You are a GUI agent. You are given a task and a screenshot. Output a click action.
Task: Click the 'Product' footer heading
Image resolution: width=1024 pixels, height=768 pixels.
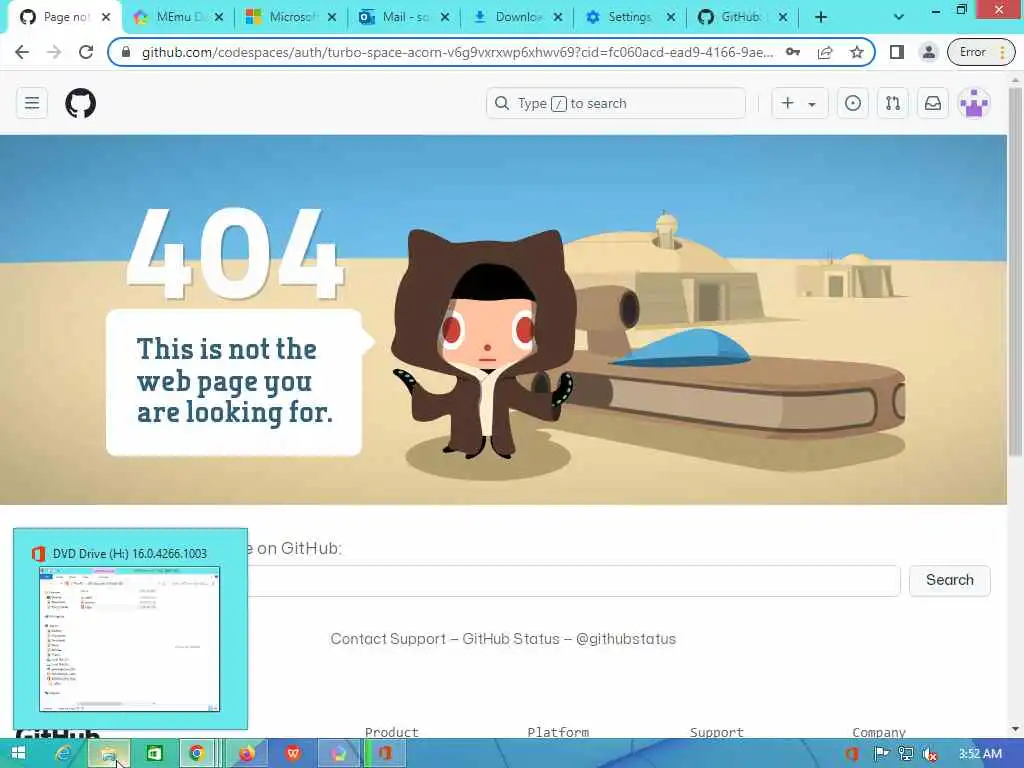[x=392, y=732]
